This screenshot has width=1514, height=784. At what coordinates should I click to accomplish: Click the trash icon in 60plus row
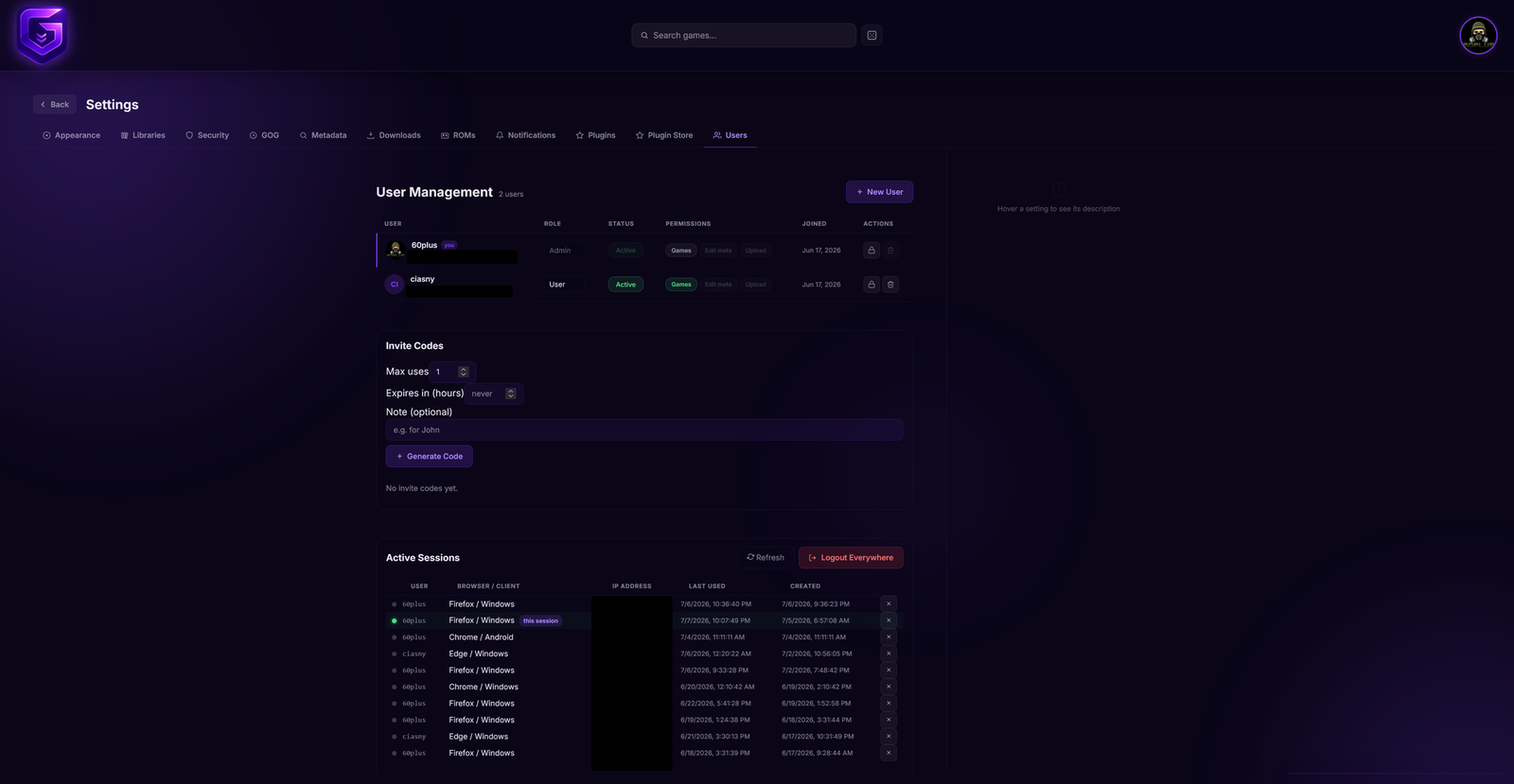click(x=890, y=251)
